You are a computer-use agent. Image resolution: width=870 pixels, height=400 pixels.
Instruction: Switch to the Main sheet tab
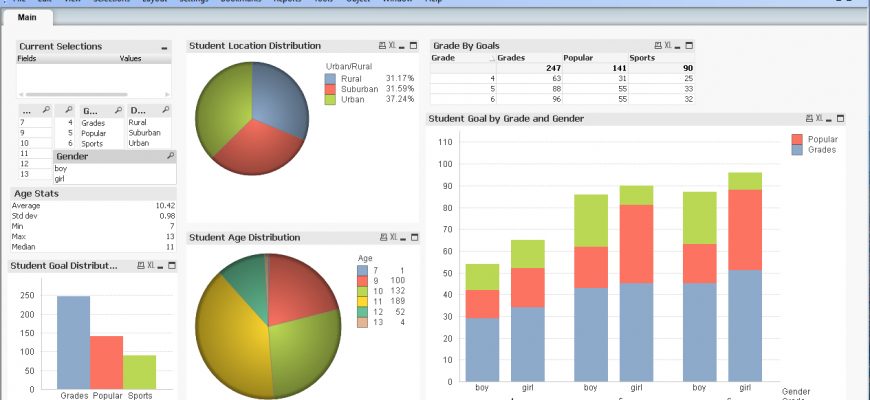pyautogui.click(x=27, y=18)
